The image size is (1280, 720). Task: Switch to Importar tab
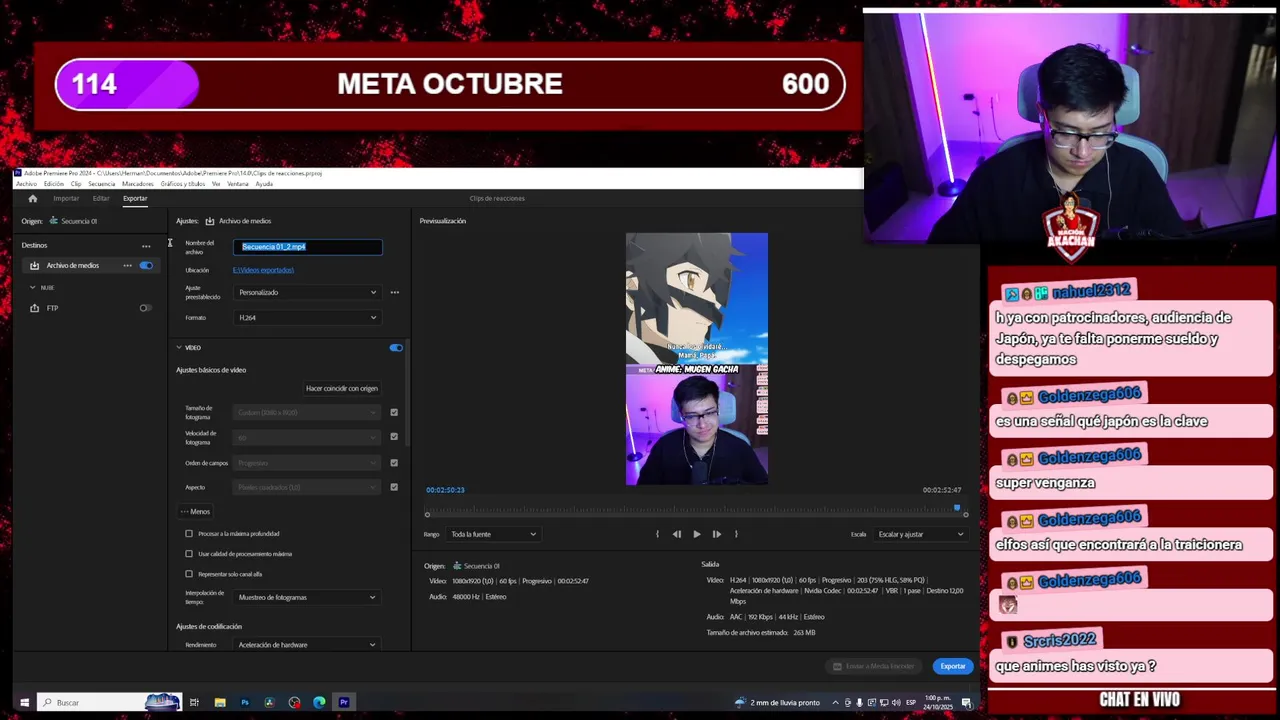pos(66,198)
